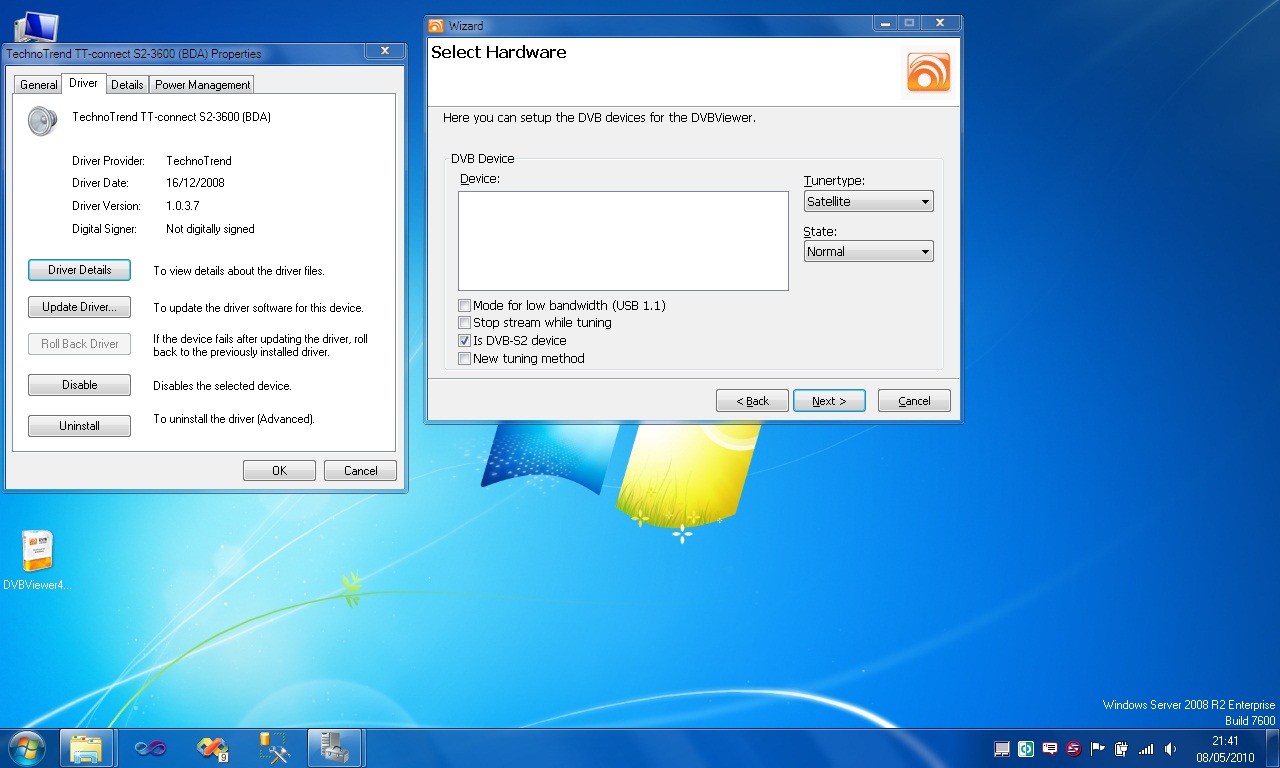The height and width of the screenshot is (768, 1280).
Task: Click the text Not digitally signed
Action: [210, 229]
